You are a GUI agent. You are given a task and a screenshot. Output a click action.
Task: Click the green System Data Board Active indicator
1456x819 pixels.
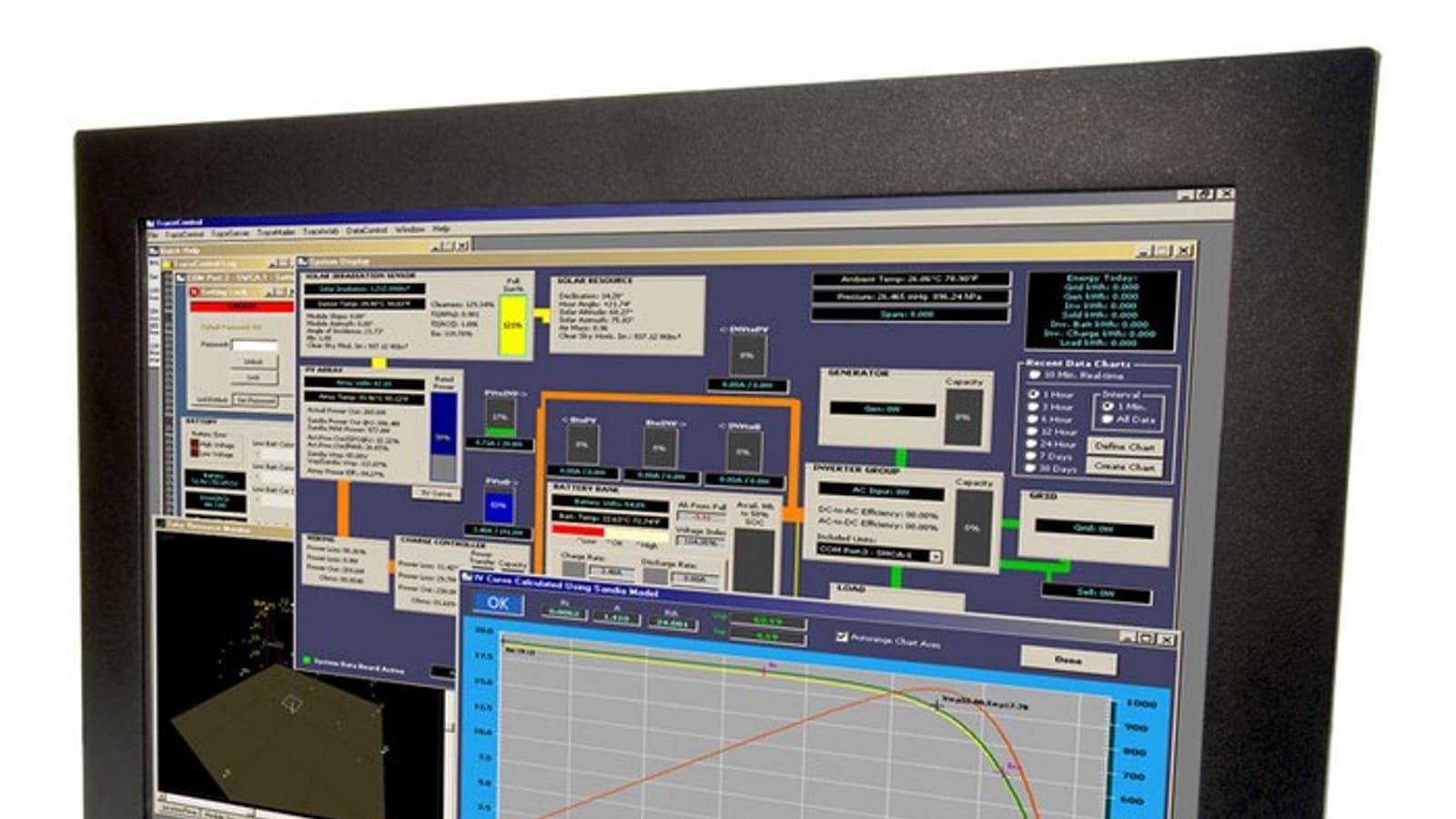pyautogui.click(x=307, y=660)
